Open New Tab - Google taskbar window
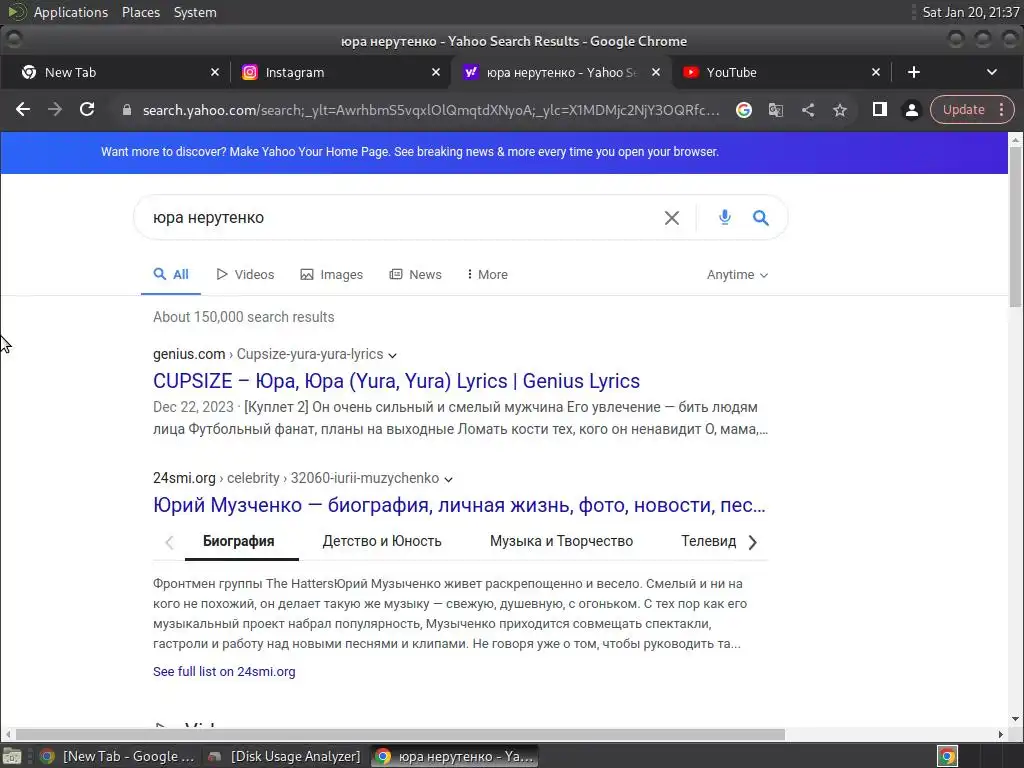The width and height of the screenshot is (1024, 768). tap(118, 756)
